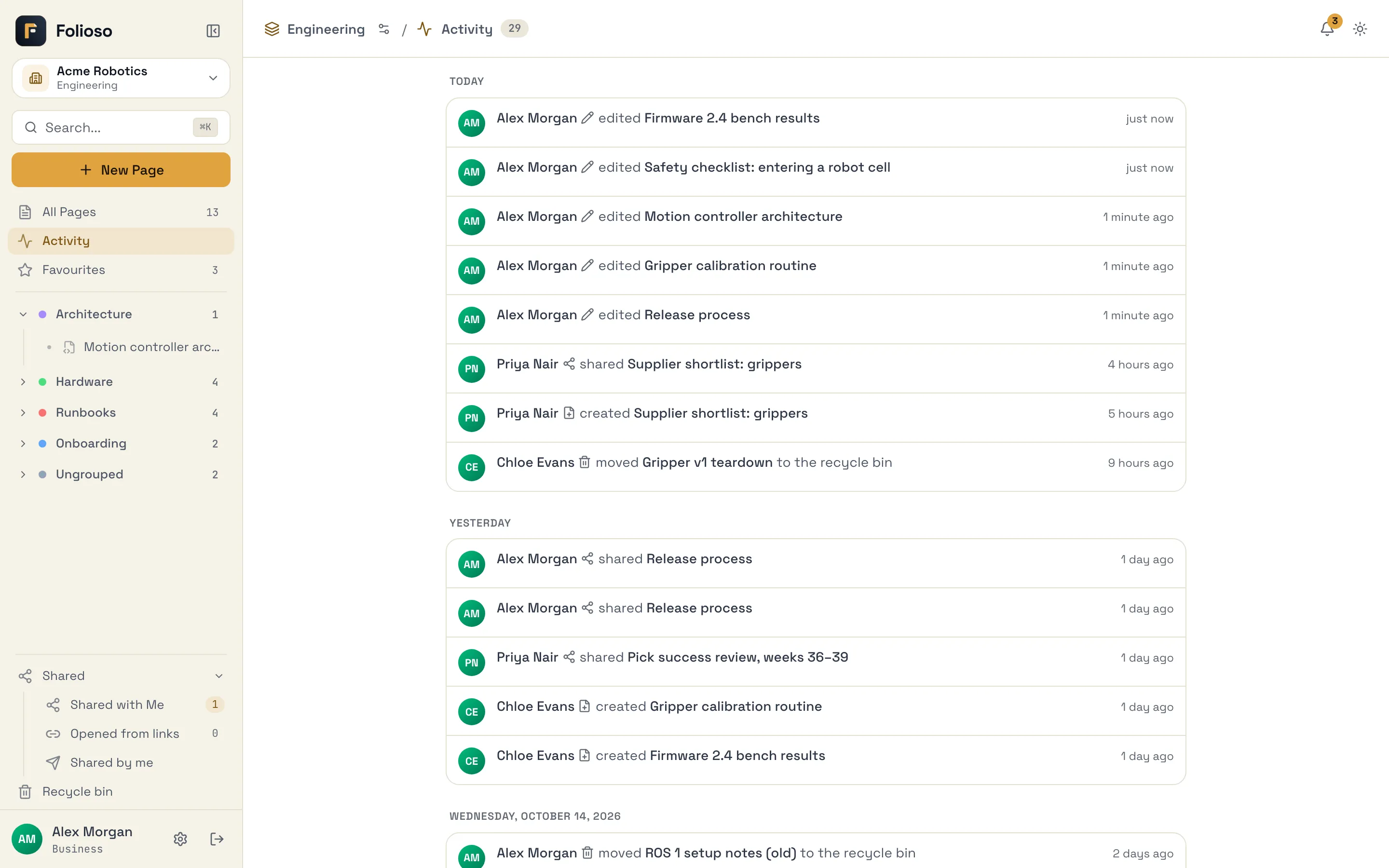Open Safety checklist: entering a robot cell
1389x868 pixels.
767,167
